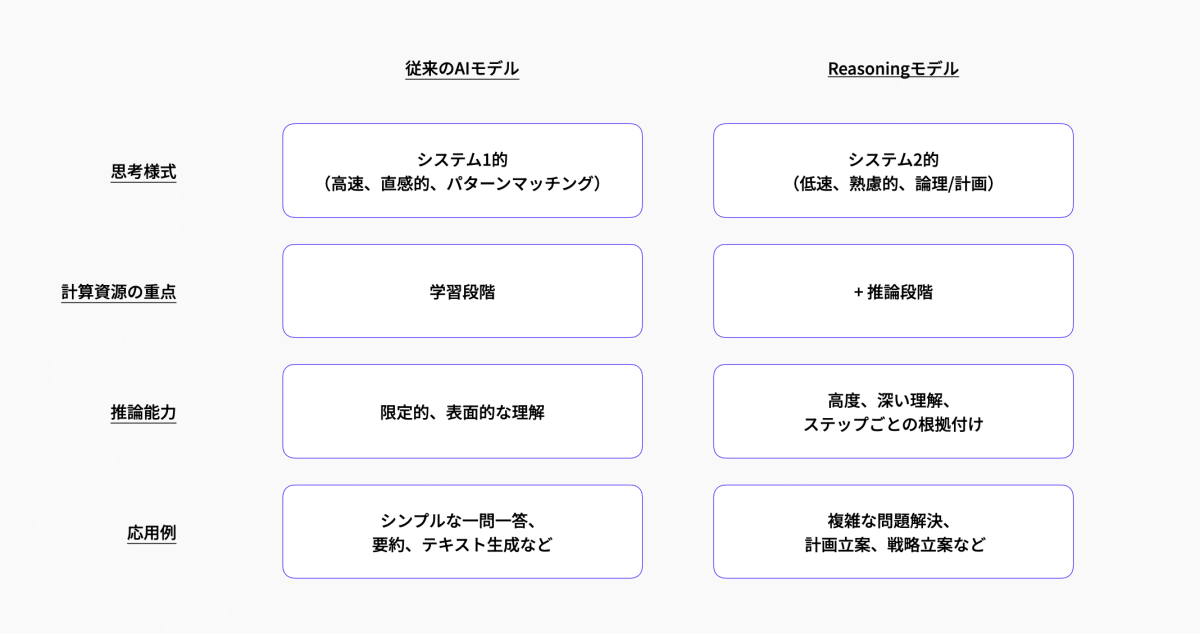Image resolution: width=1200 pixels, height=634 pixels.
Task: Click the 高速、直感的、パターンマッチング text line
Action: point(462,183)
